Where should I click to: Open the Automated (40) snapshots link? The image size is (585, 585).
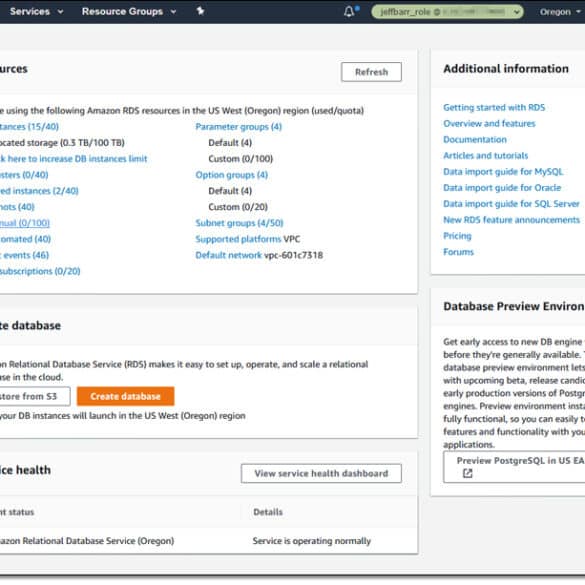tap(25, 239)
